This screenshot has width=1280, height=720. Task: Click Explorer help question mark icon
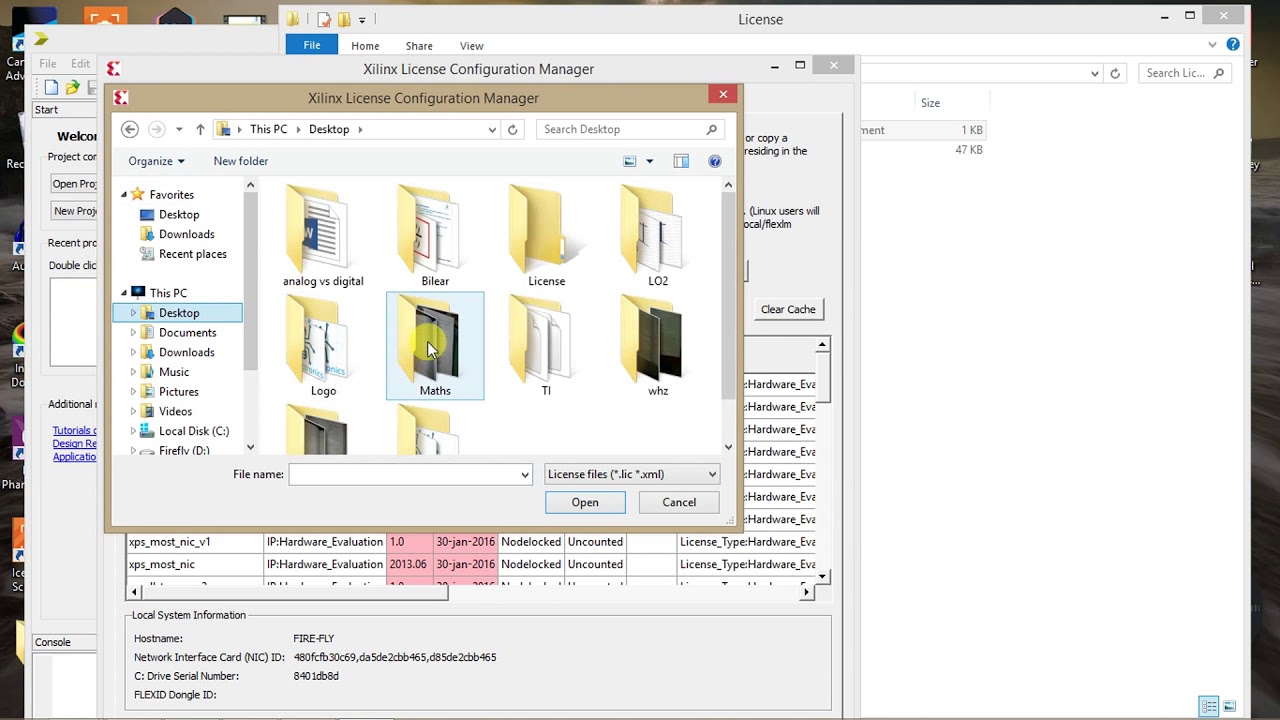point(1233,45)
